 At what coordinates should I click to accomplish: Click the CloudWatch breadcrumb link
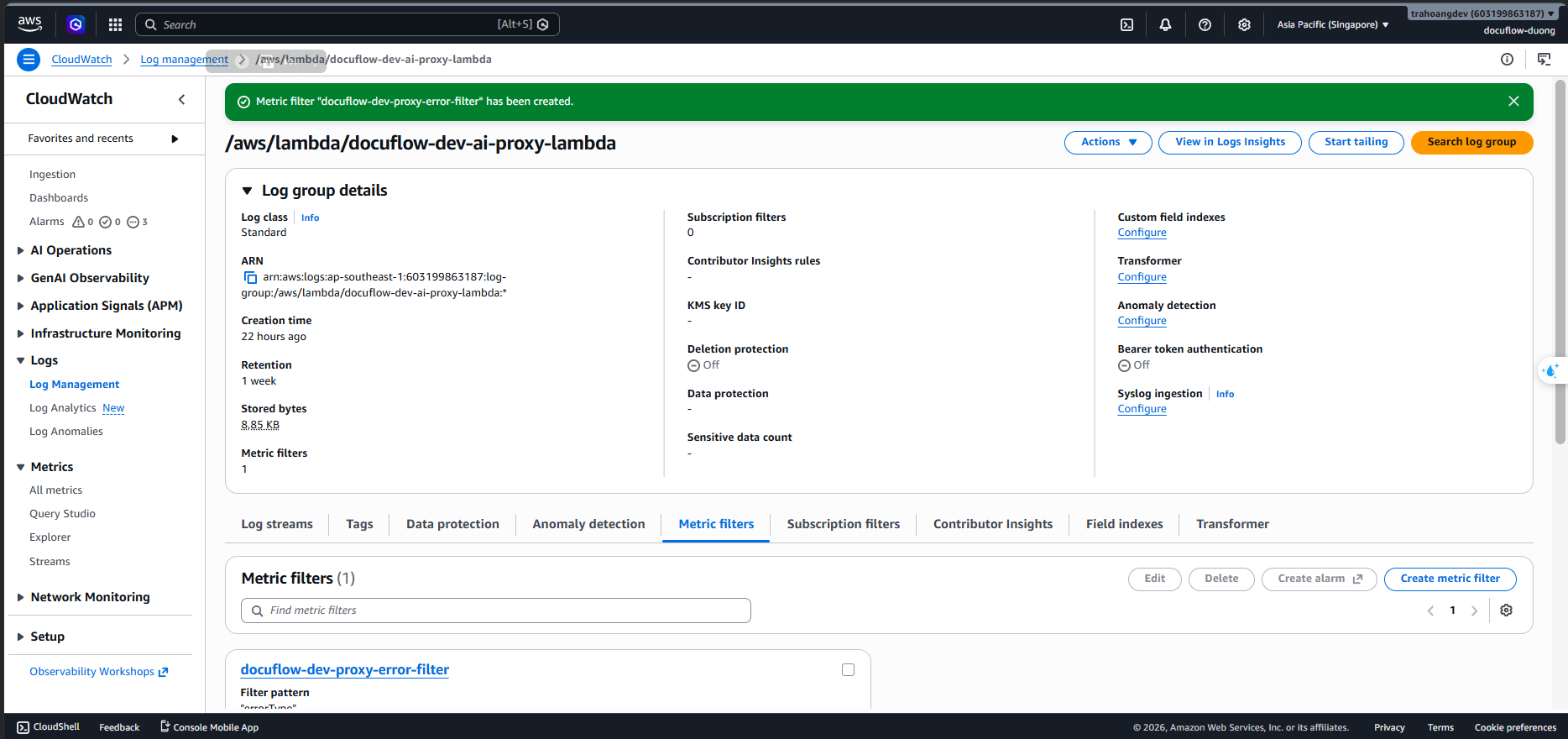pyautogui.click(x=81, y=60)
